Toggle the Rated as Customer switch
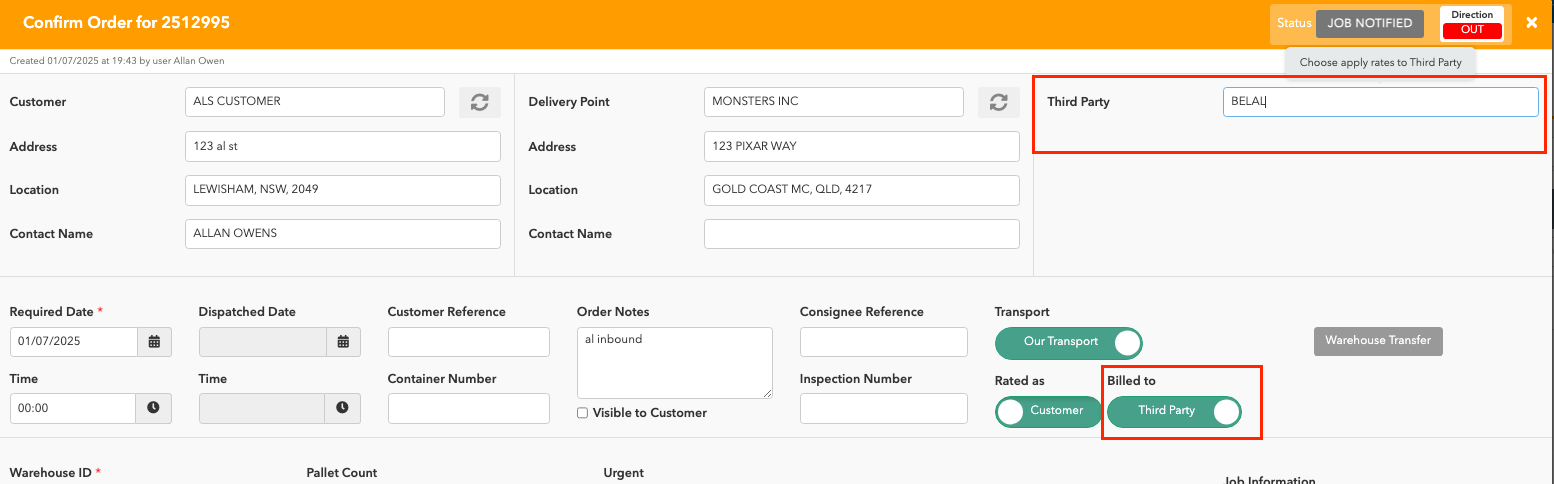 click(1047, 411)
